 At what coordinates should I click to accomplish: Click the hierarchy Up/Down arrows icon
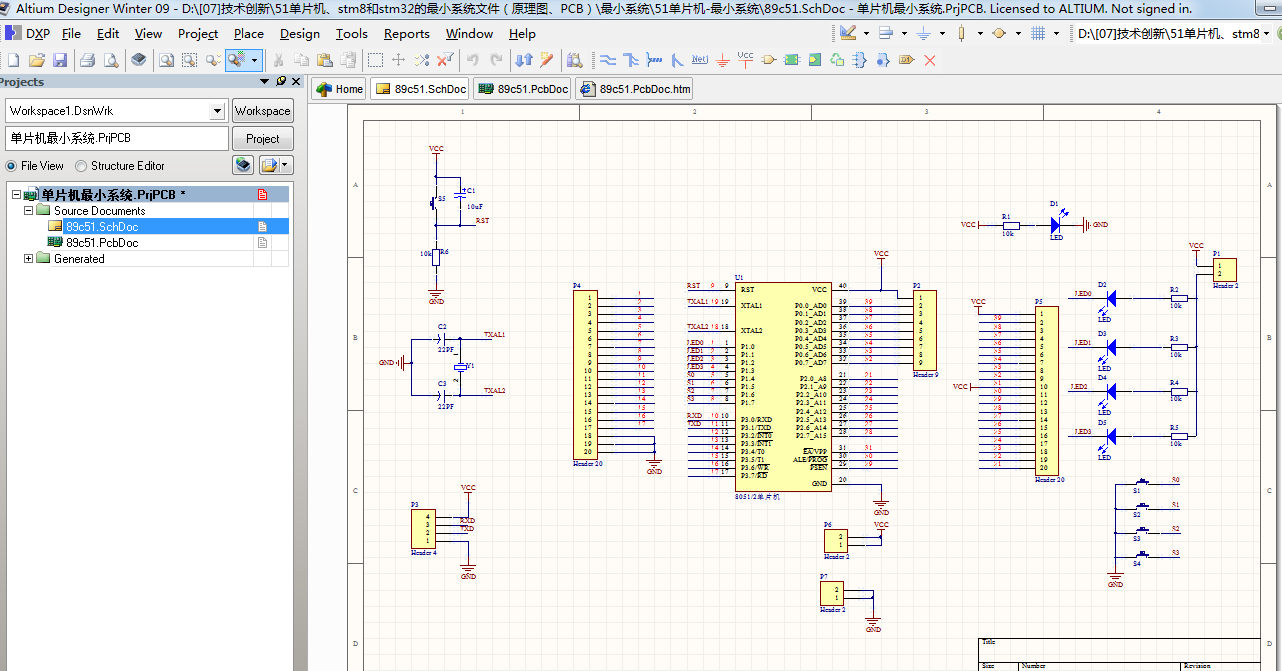[x=523, y=60]
